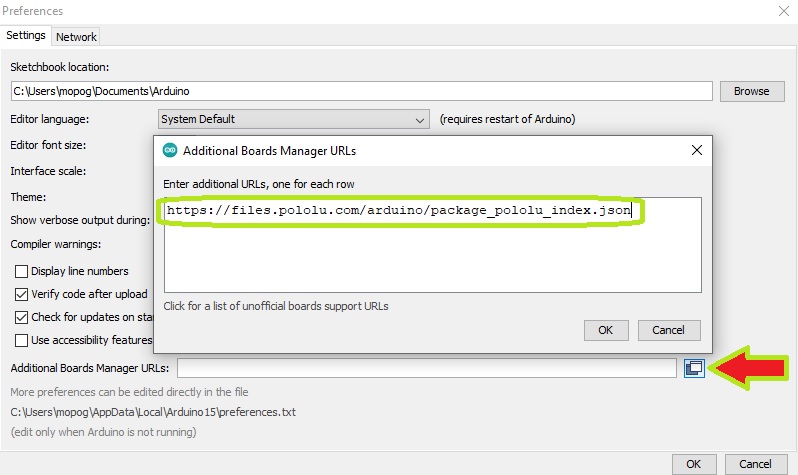Close the Additional Boards Manager URLs dialog
The height and width of the screenshot is (475, 798).
pyautogui.click(x=696, y=150)
